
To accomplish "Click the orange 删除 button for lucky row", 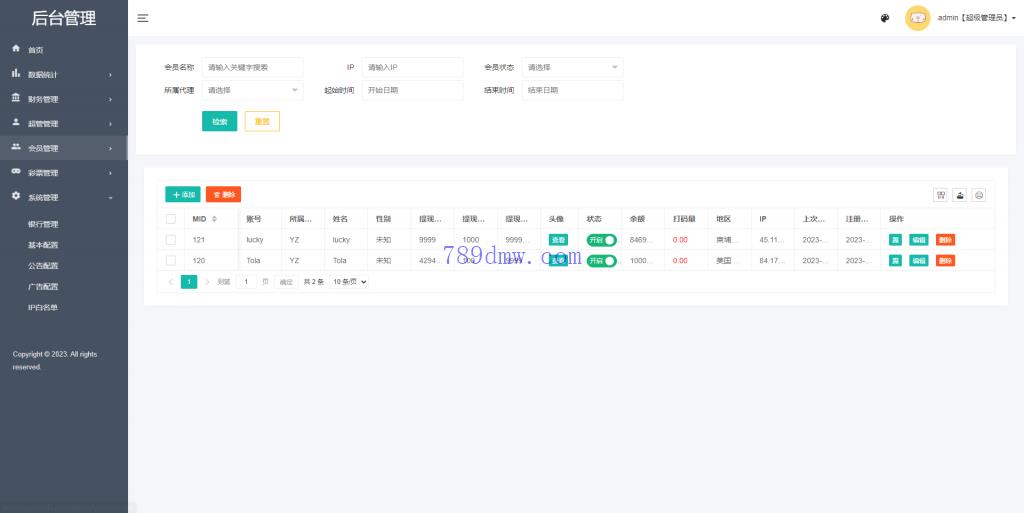I will 945,240.
